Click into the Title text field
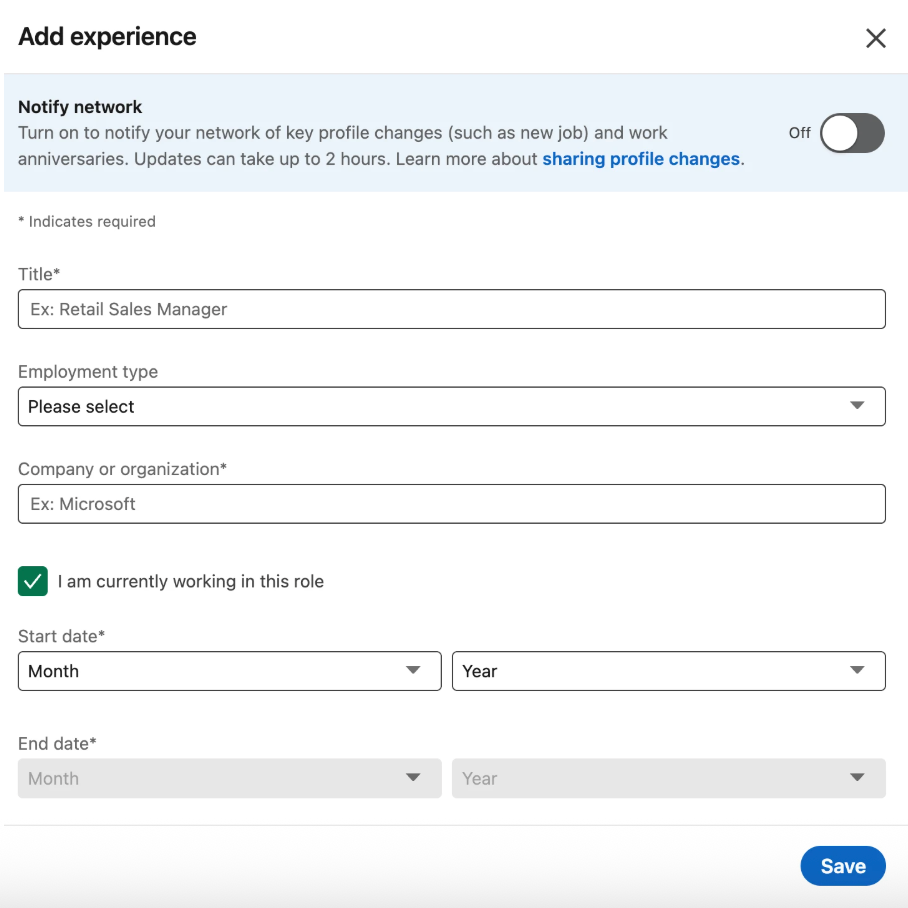Screen dimensions: 908x908 tap(451, 310)
